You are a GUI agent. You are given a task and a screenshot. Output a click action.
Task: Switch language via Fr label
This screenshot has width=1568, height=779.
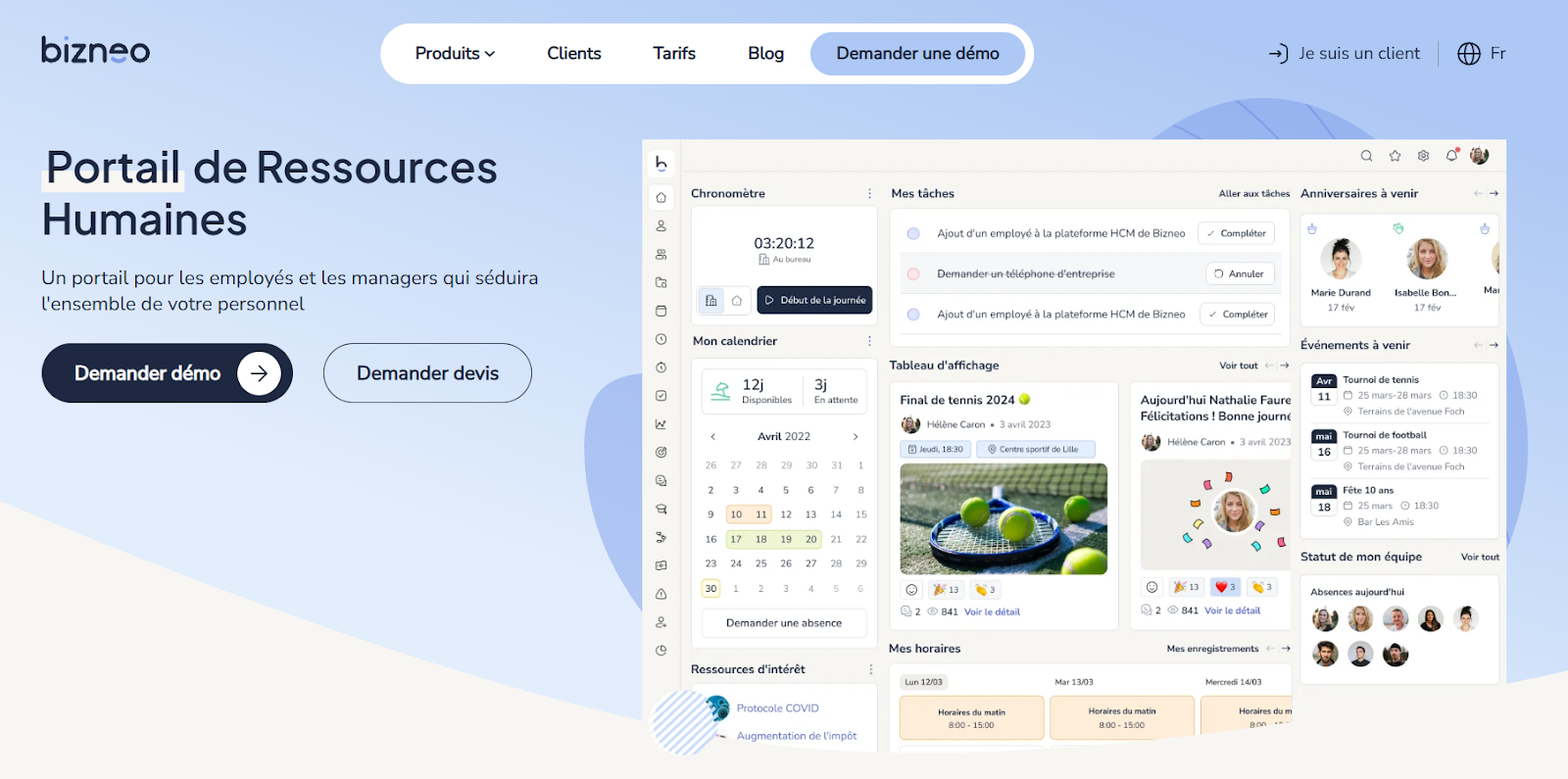click(1497, 54)
